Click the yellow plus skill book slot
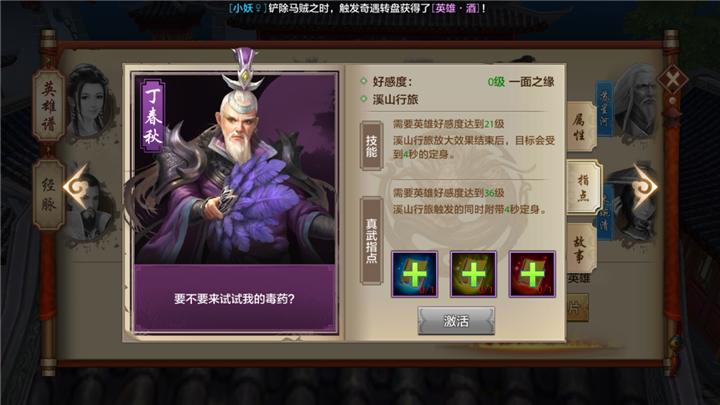The height and width of the screenshot is (405, 720). click(x=473, y=274)
